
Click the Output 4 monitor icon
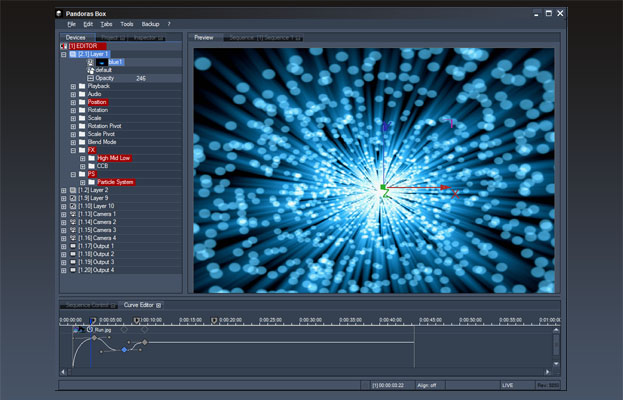coord(73,270)
